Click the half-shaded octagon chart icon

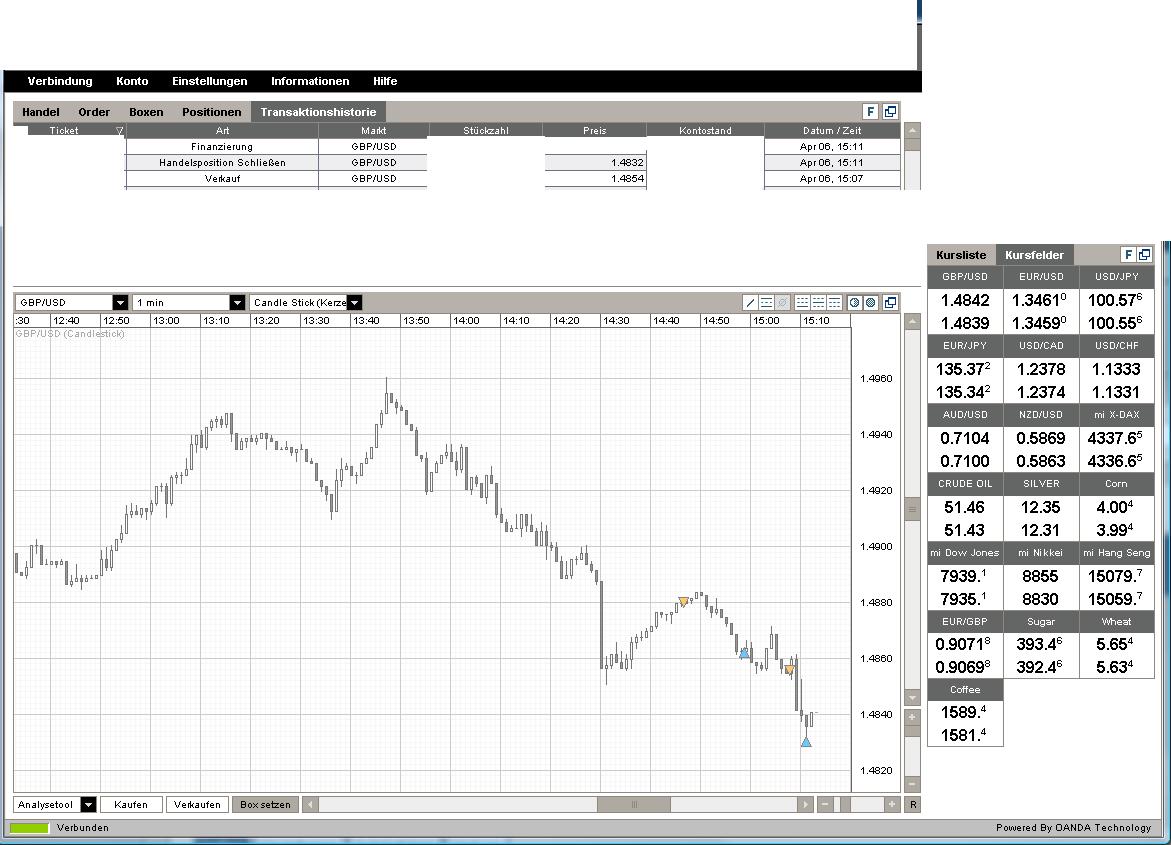tap(854, 303)
